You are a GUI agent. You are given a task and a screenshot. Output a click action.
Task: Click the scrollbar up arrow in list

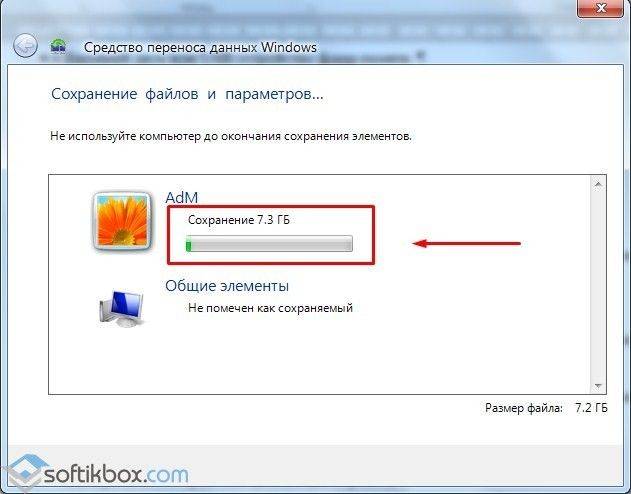click(598, 184)
